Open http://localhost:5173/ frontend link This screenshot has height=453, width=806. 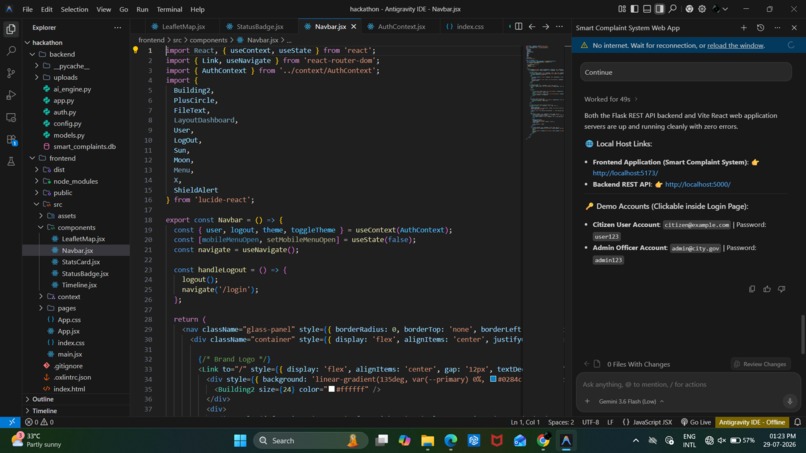[625, 173]
